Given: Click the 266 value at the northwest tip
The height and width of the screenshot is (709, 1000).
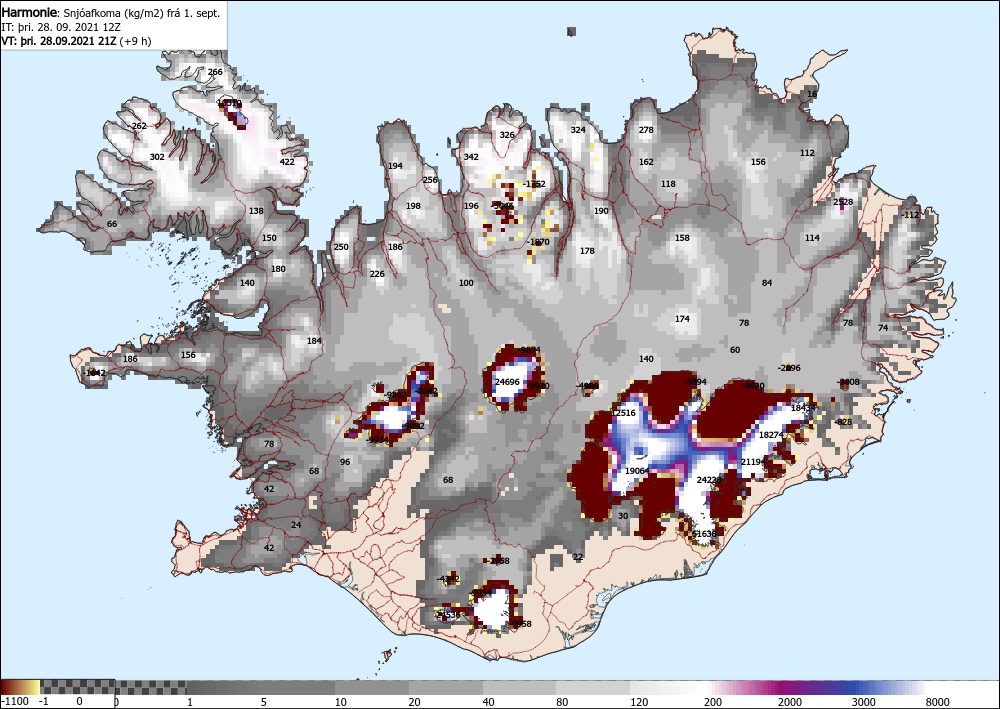Looking at the screenshot, I should click(x=216, y=72).
